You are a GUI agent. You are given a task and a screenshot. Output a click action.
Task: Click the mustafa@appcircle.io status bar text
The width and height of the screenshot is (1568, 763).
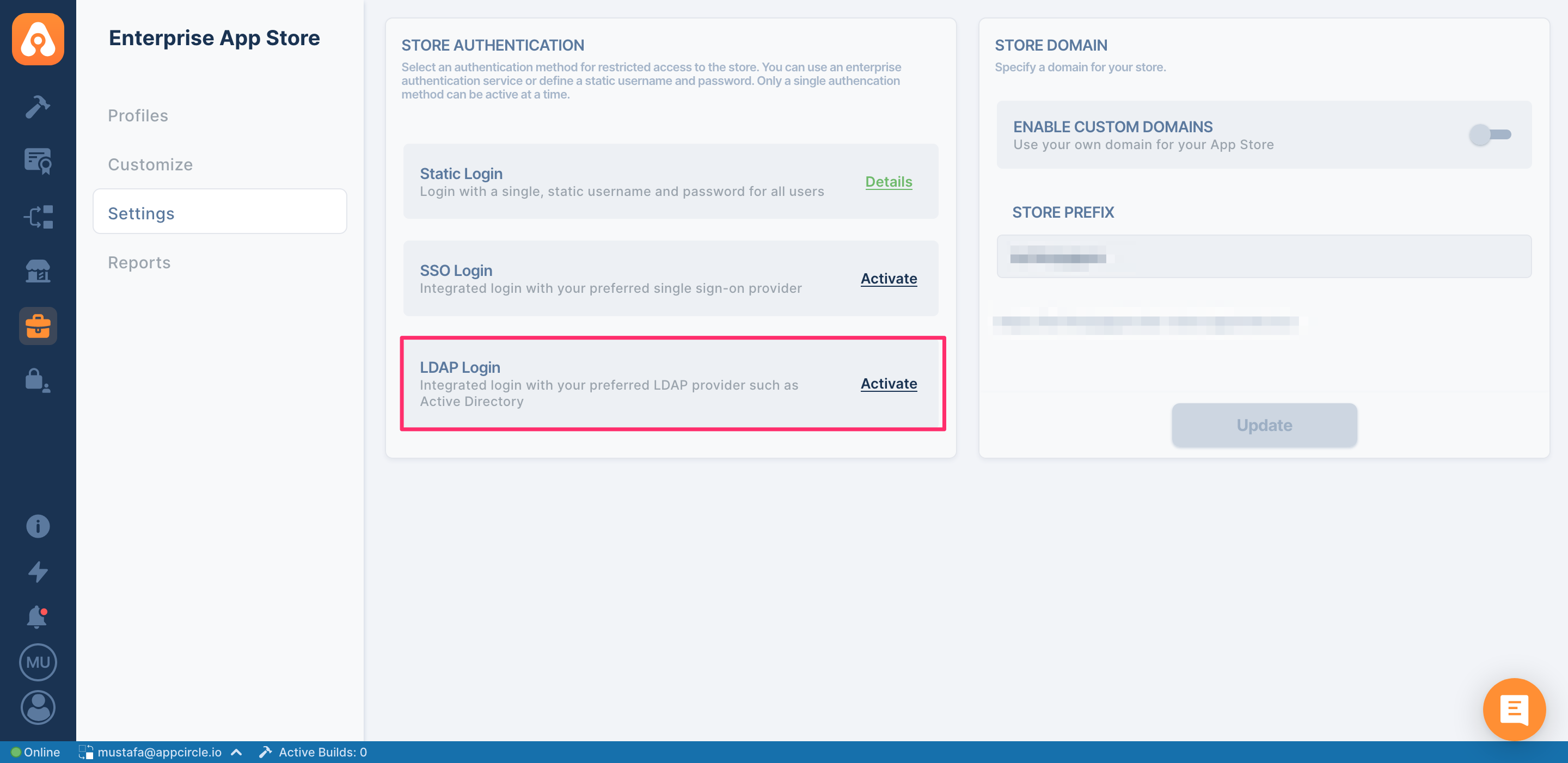click(x=160, y=752)
